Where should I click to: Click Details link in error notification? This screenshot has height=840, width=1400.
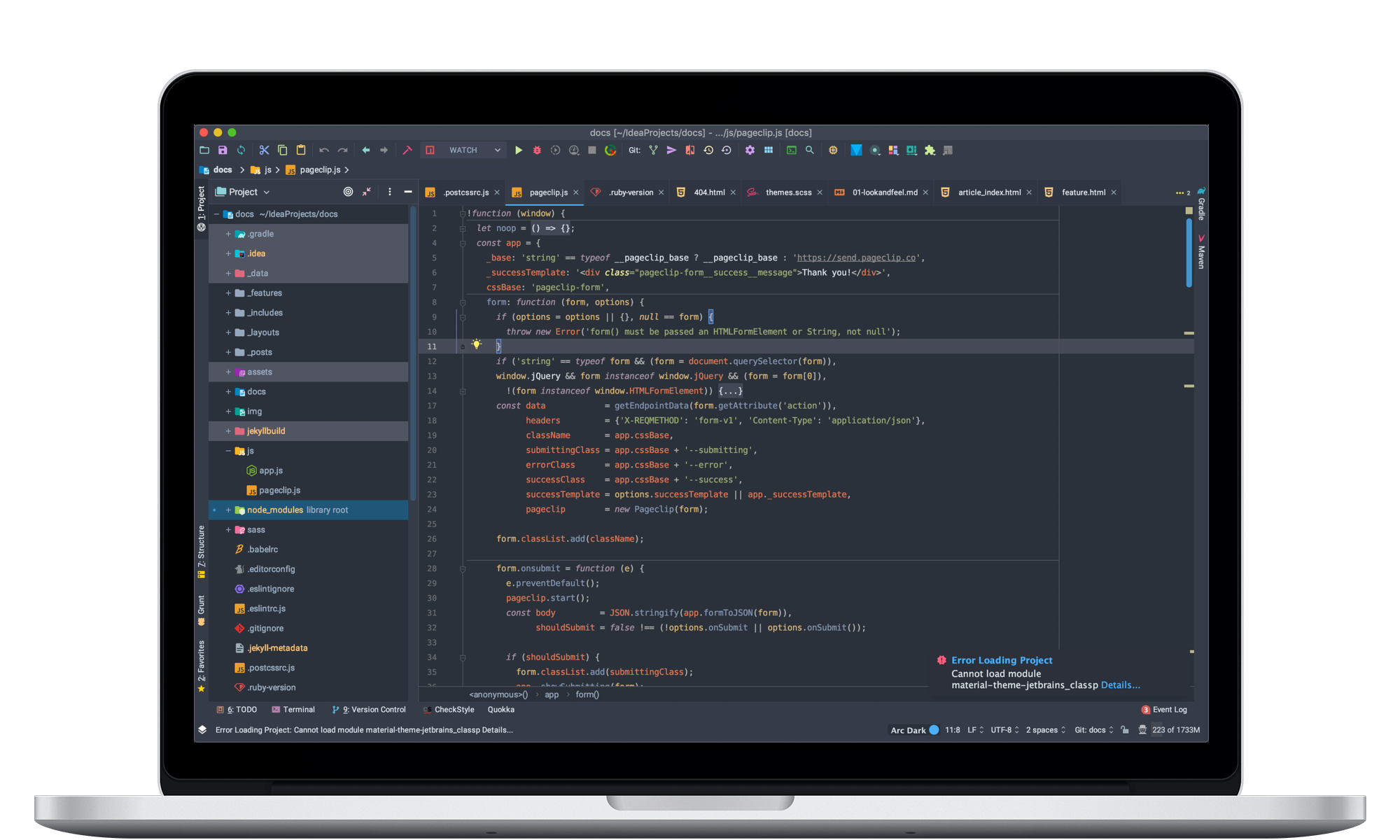point(1120,685)
